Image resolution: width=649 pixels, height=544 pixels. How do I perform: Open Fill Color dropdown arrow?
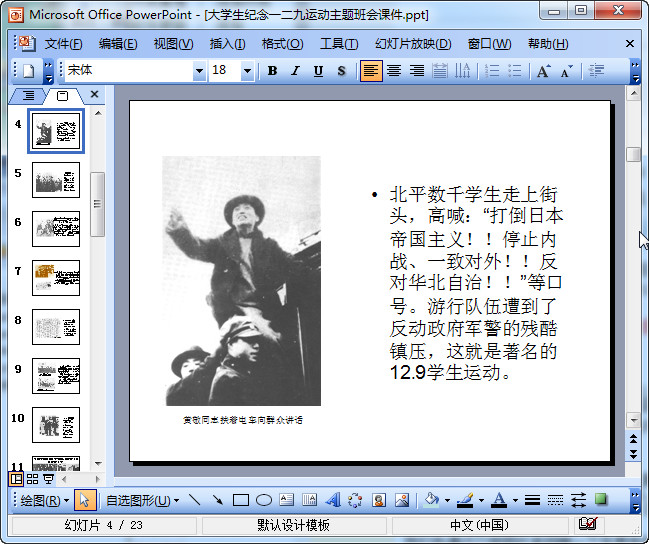(x=447, y=500)
